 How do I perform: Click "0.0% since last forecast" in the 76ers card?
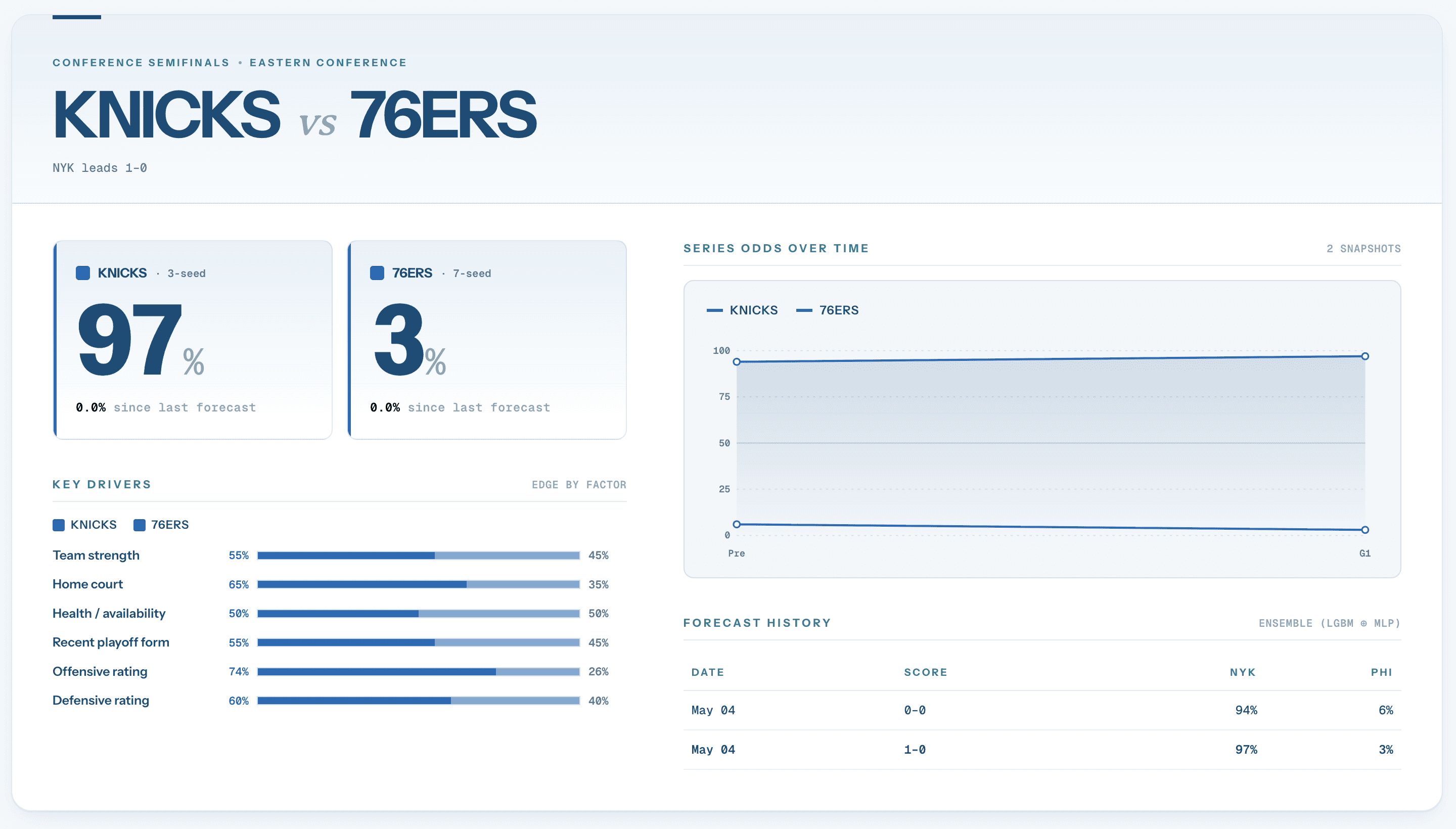tap(460, 407)
